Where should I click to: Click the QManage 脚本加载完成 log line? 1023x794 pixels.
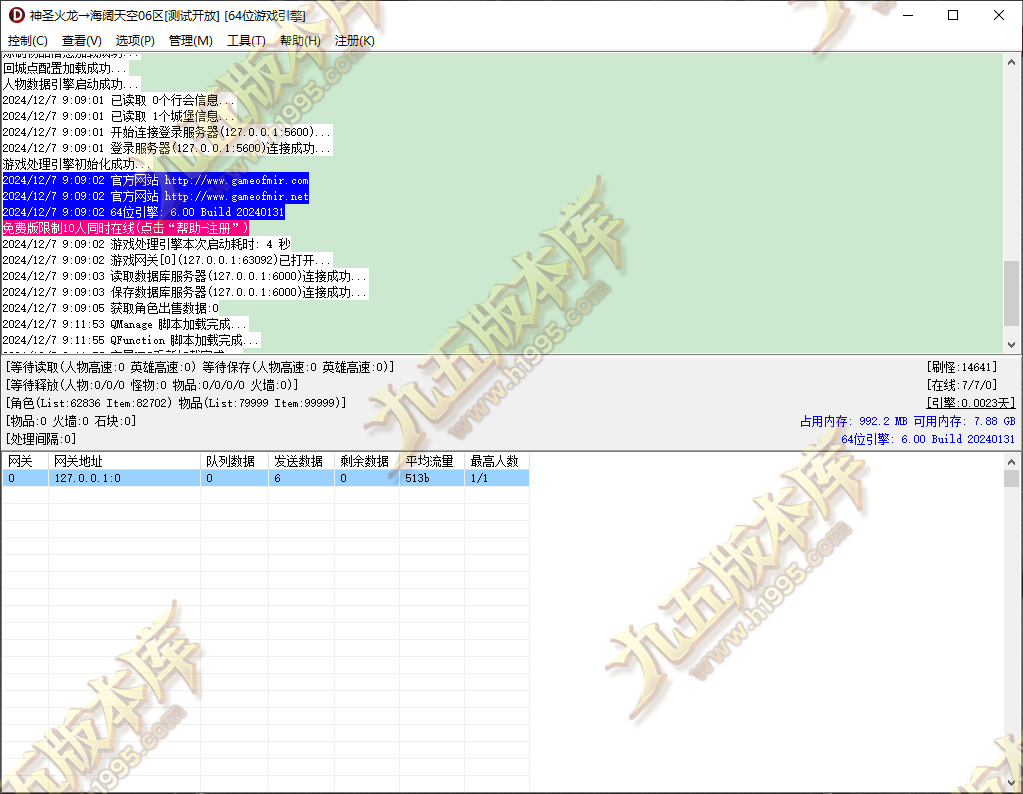coord(125,324)
